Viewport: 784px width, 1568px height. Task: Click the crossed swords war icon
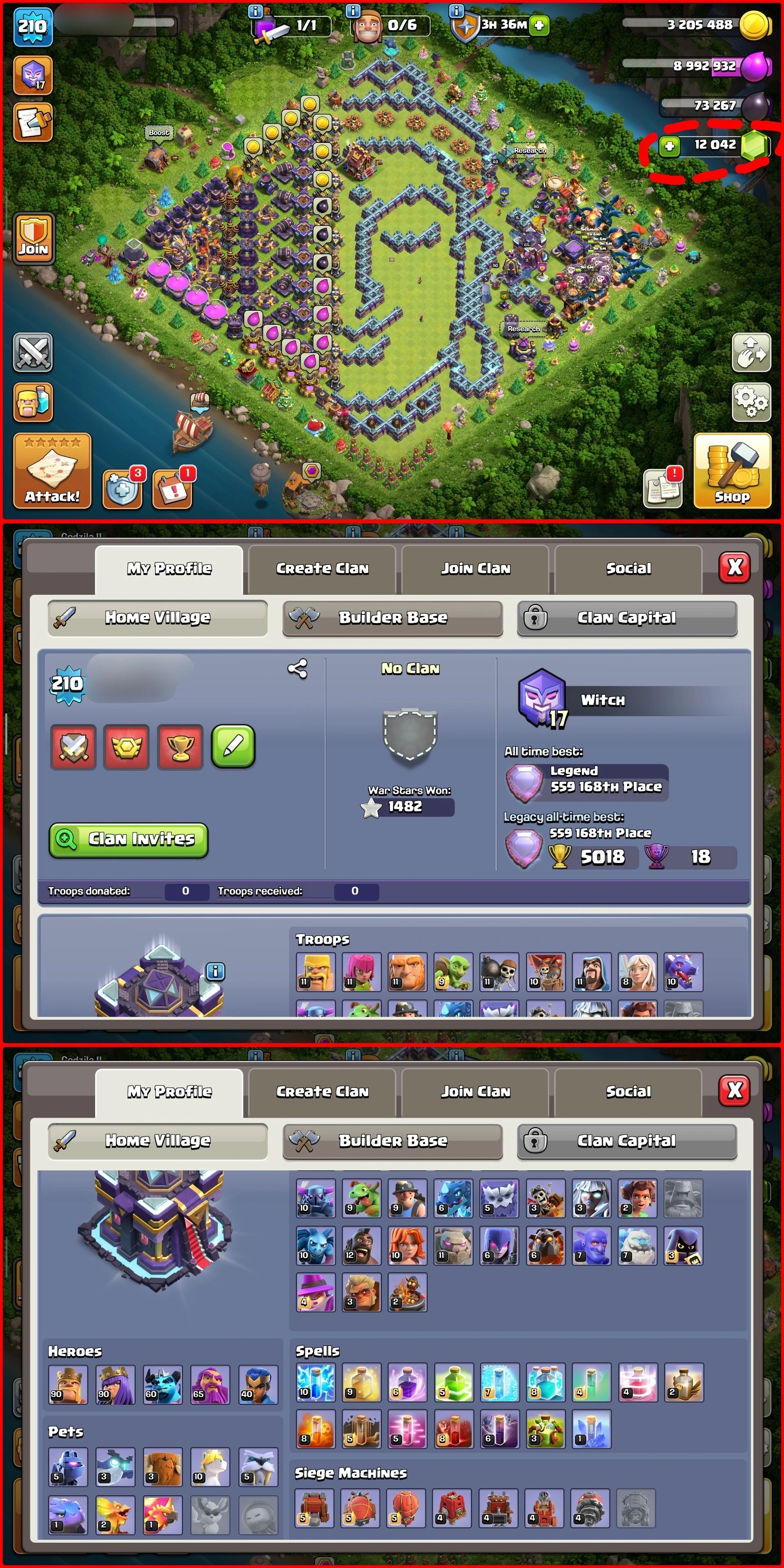click(x=33, y=352)
